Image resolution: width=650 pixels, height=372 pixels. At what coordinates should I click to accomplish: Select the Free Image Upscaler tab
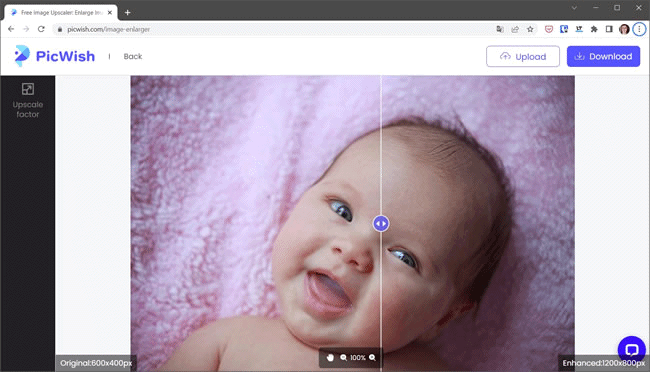(x=61, y=12)
